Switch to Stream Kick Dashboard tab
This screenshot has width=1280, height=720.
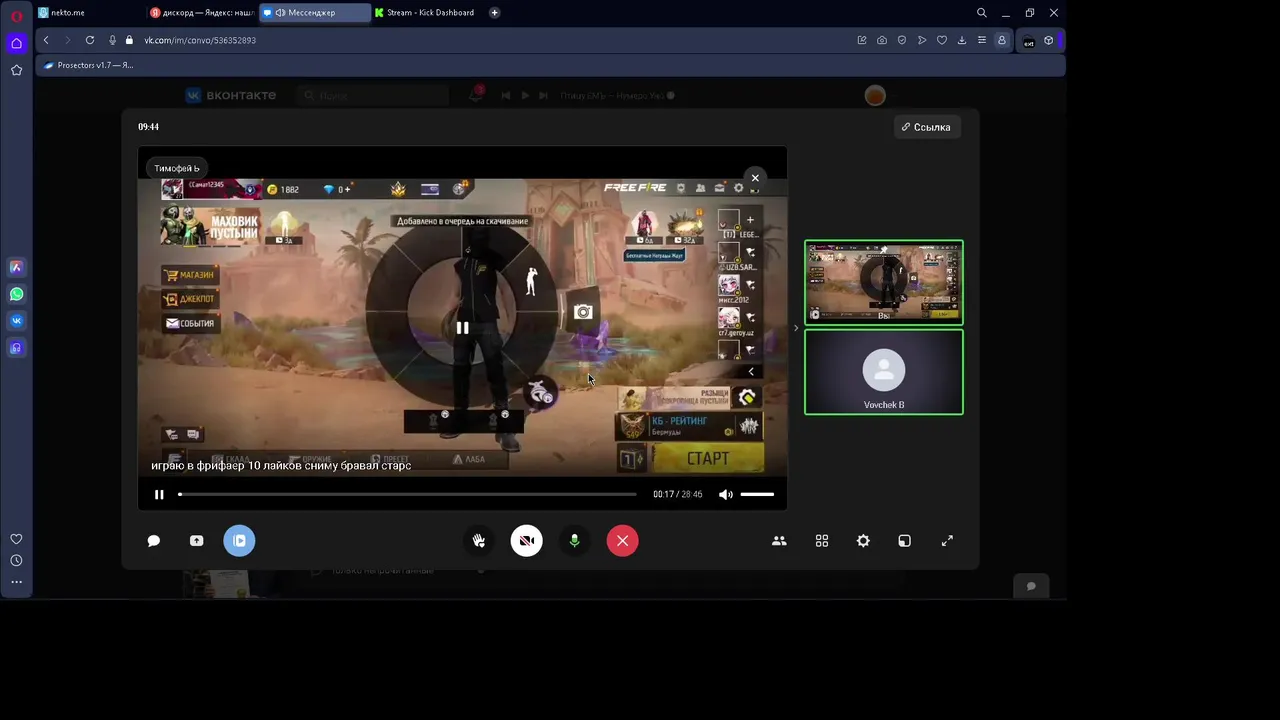pyautogui.click(x=426, y=13)
